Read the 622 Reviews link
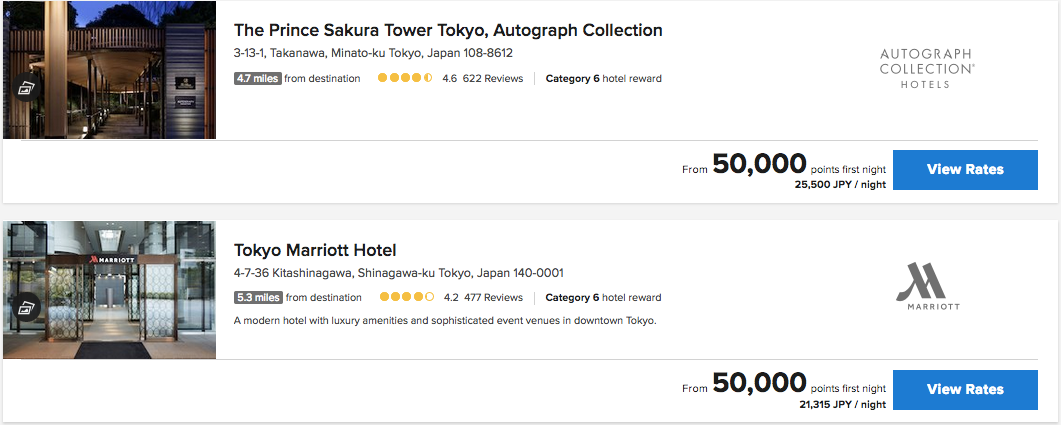 (493, 79)
